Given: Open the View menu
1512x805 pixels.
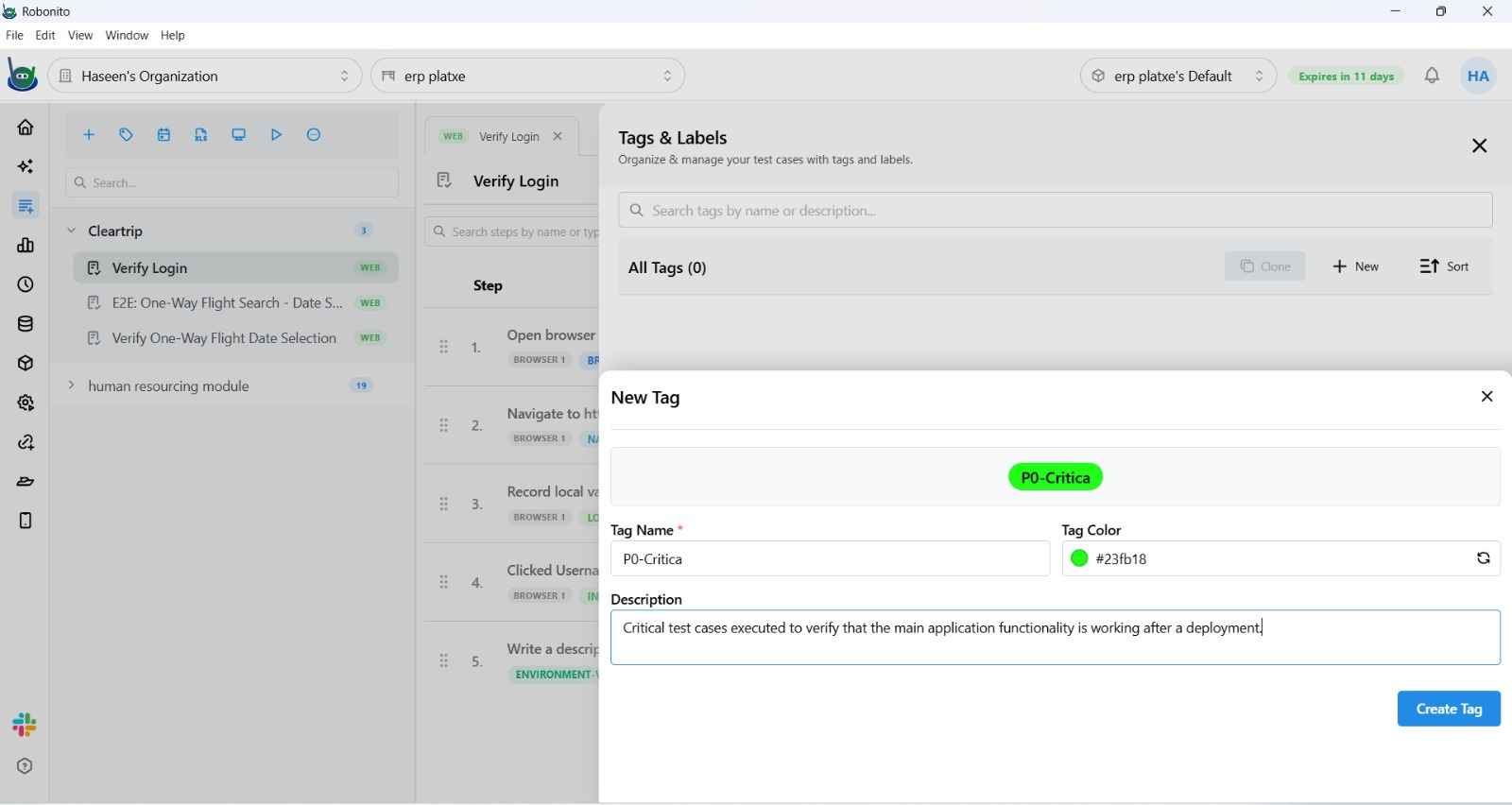Looking at the screenshot, I should [80, 35].
